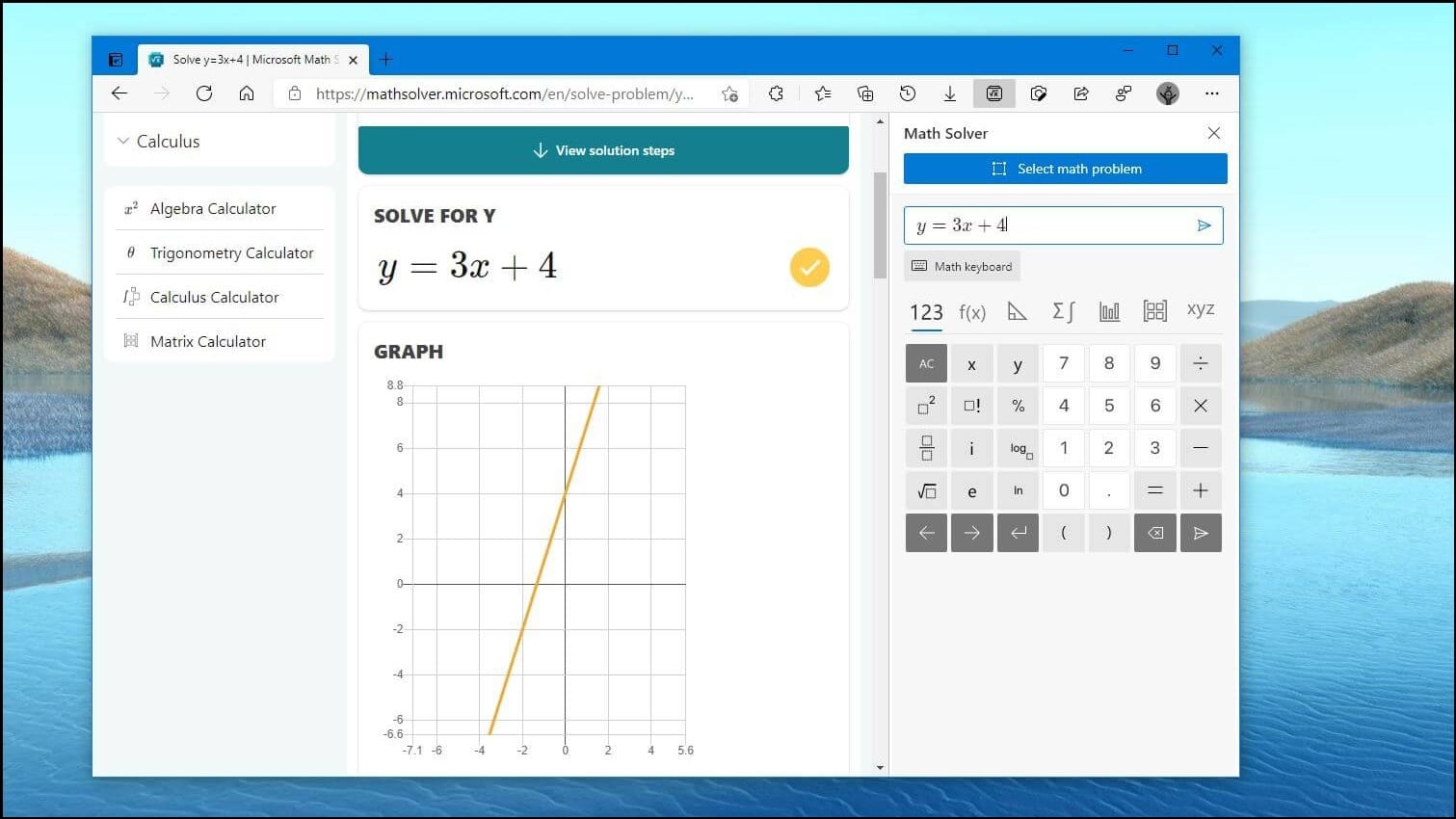Switch to the trigonometry keypad tab

click(1018, 311)
